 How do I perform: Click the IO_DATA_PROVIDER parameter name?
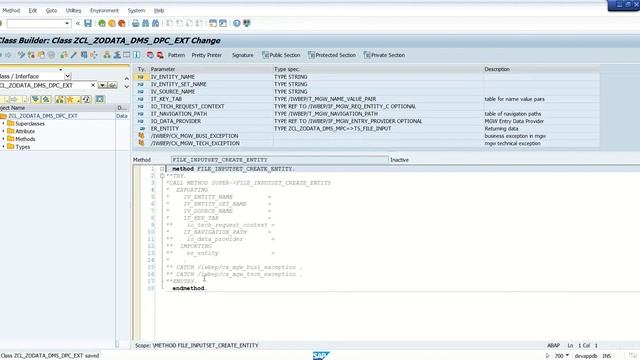pos(176,121)
